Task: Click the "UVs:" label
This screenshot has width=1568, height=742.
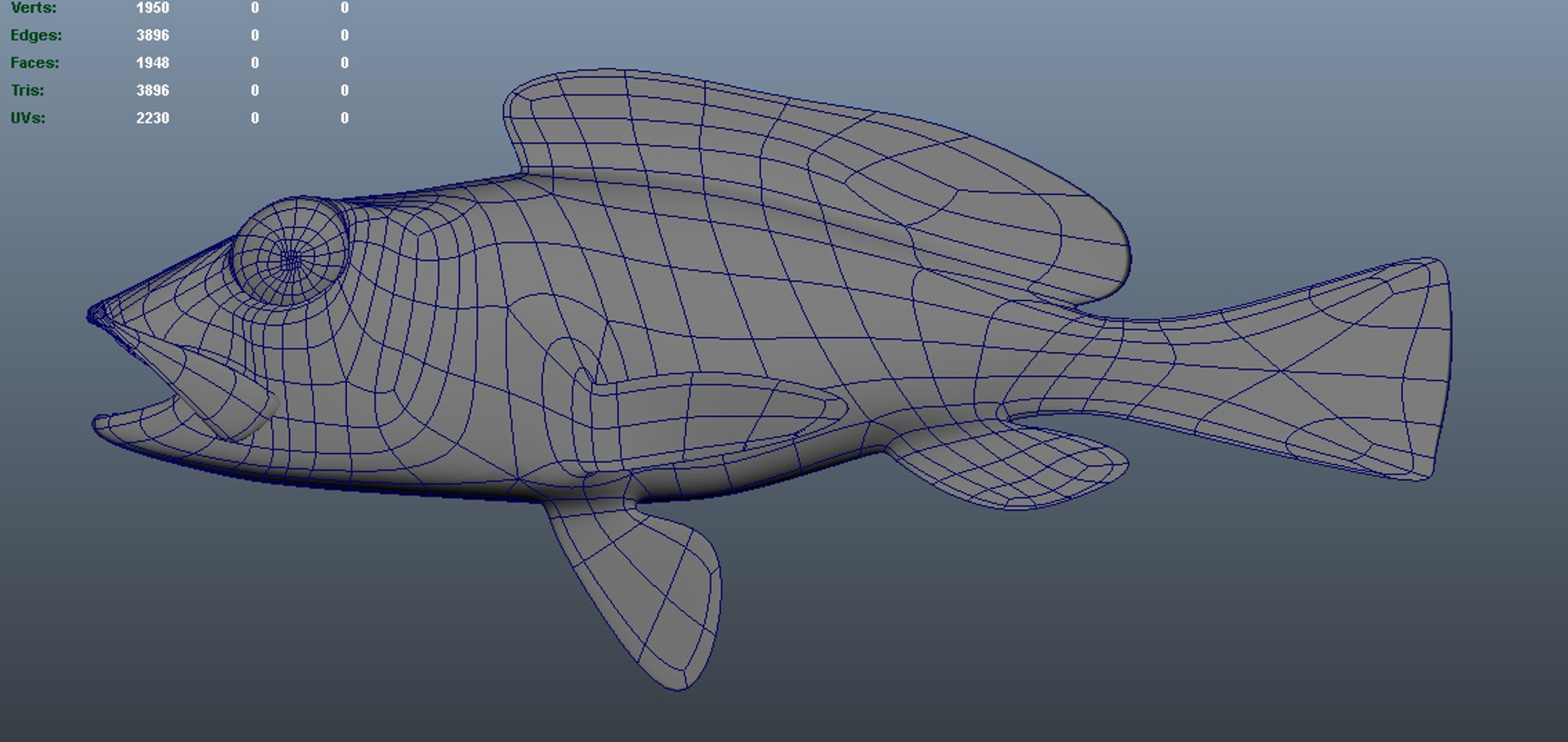Action: 28,118
